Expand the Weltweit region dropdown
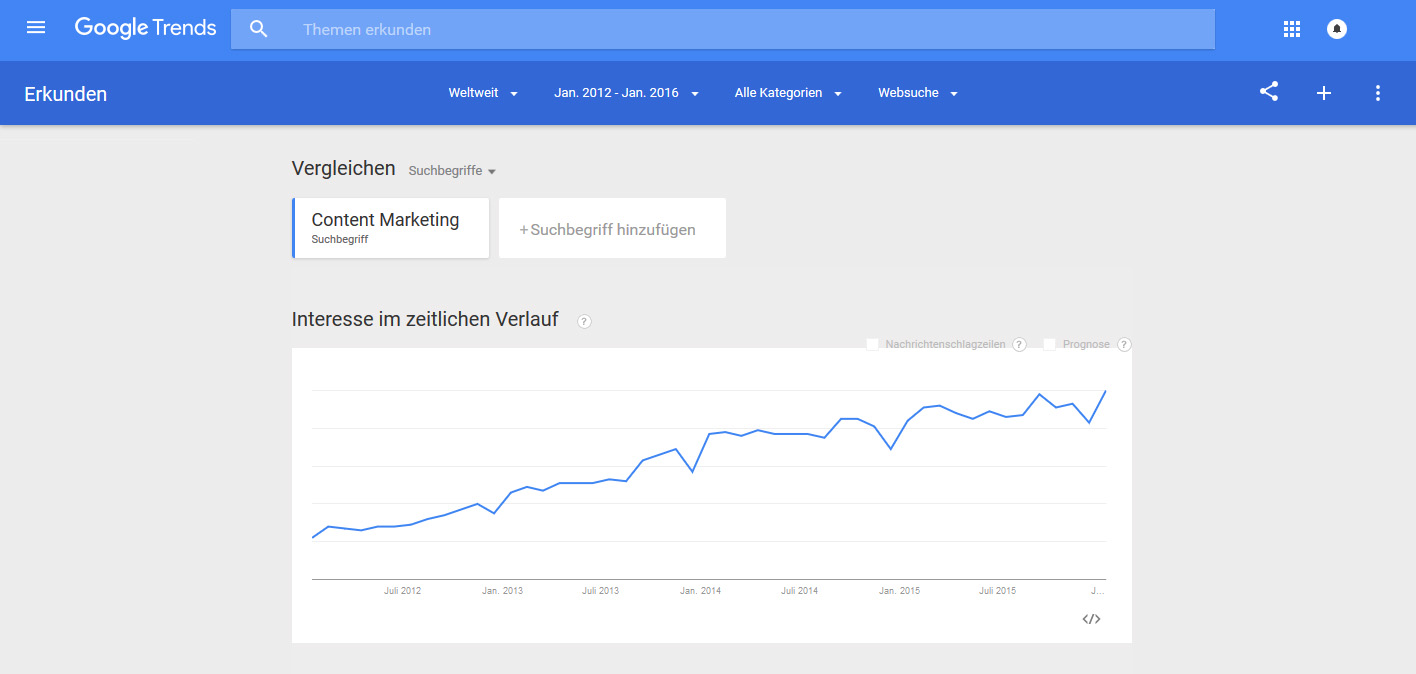 click(484, 93)
